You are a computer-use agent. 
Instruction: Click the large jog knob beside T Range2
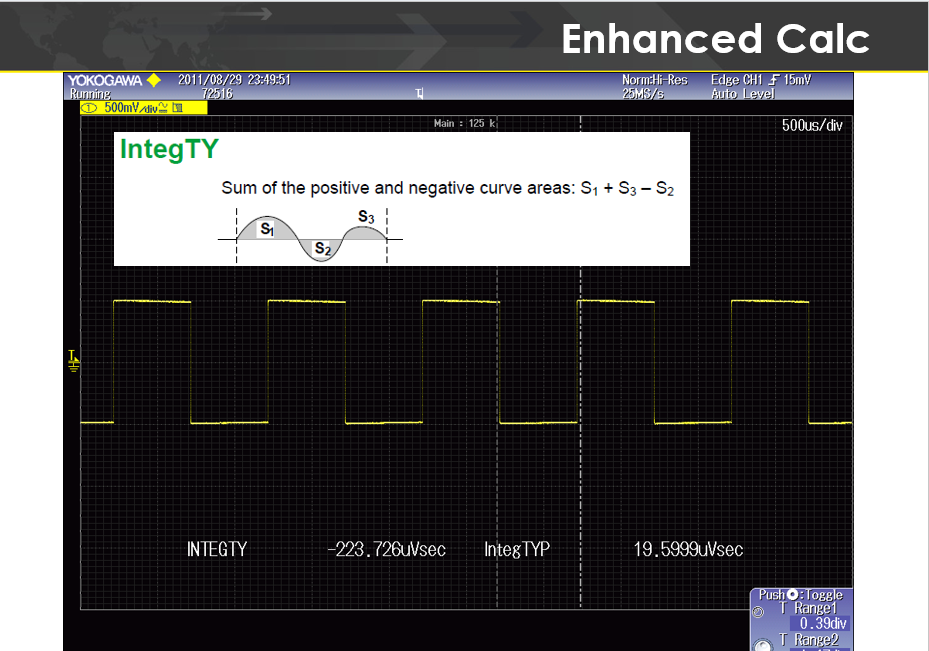coord(762,643)
